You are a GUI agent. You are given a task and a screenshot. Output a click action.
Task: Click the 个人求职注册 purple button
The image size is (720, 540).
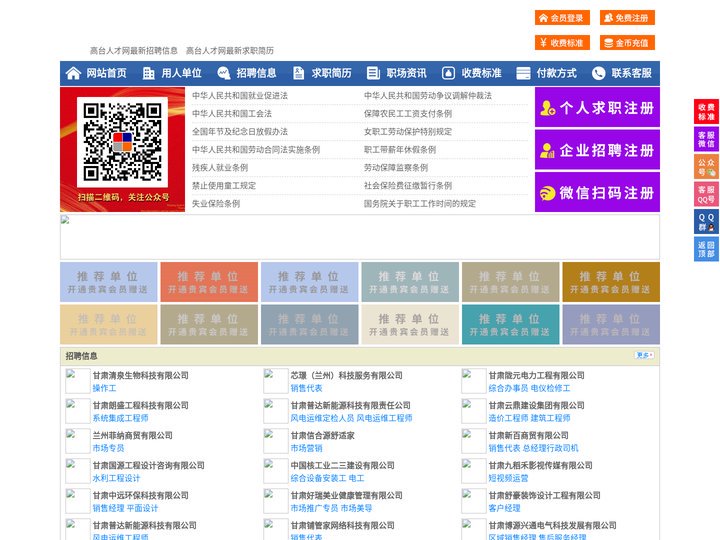click(x=597, y=107)
